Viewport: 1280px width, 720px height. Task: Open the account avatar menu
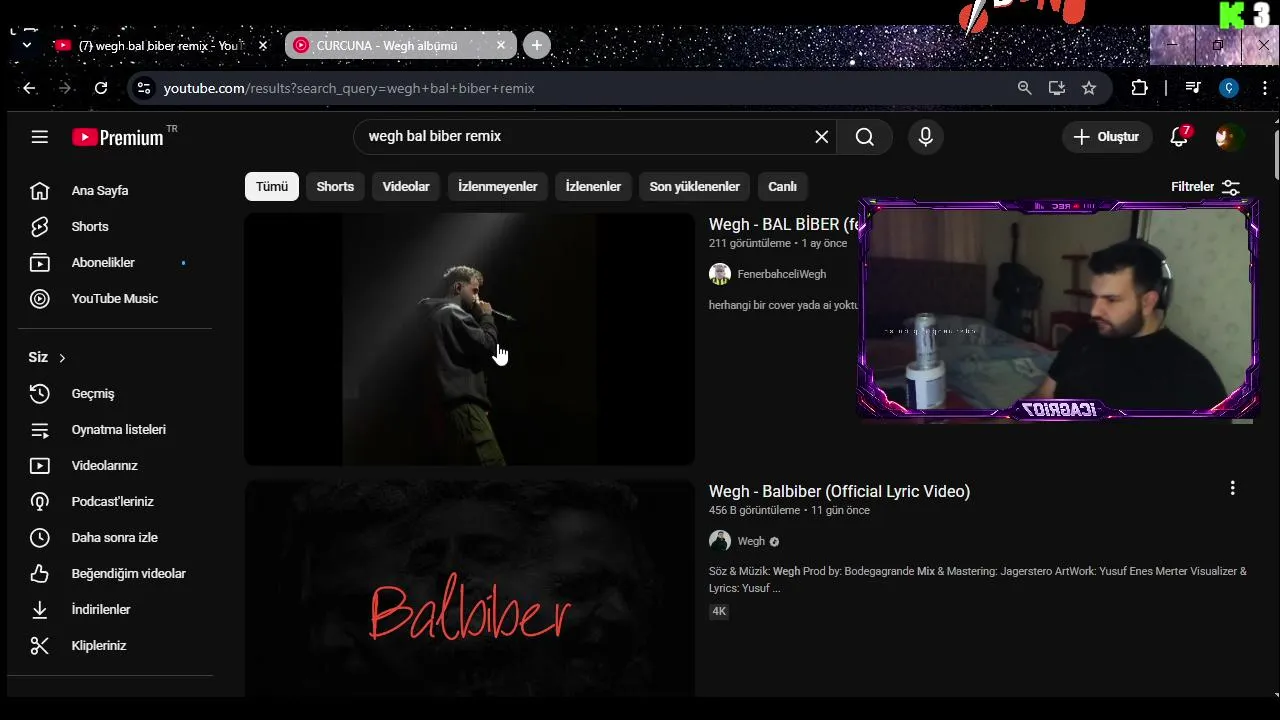coord(1228,137)
